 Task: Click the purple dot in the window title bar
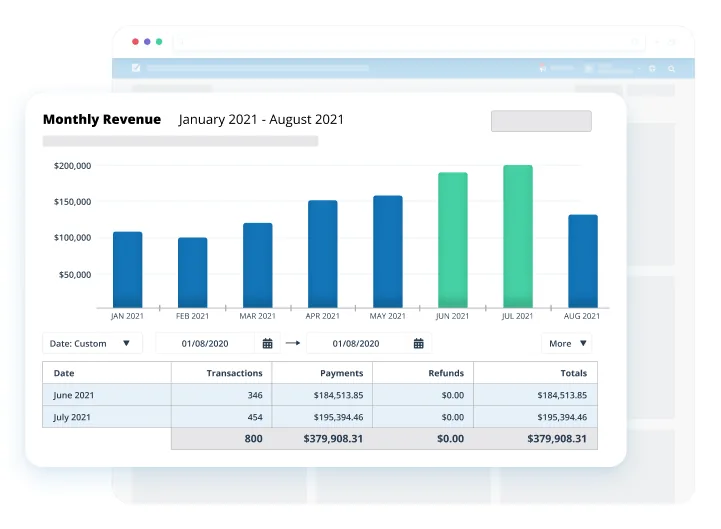point(147,41)
